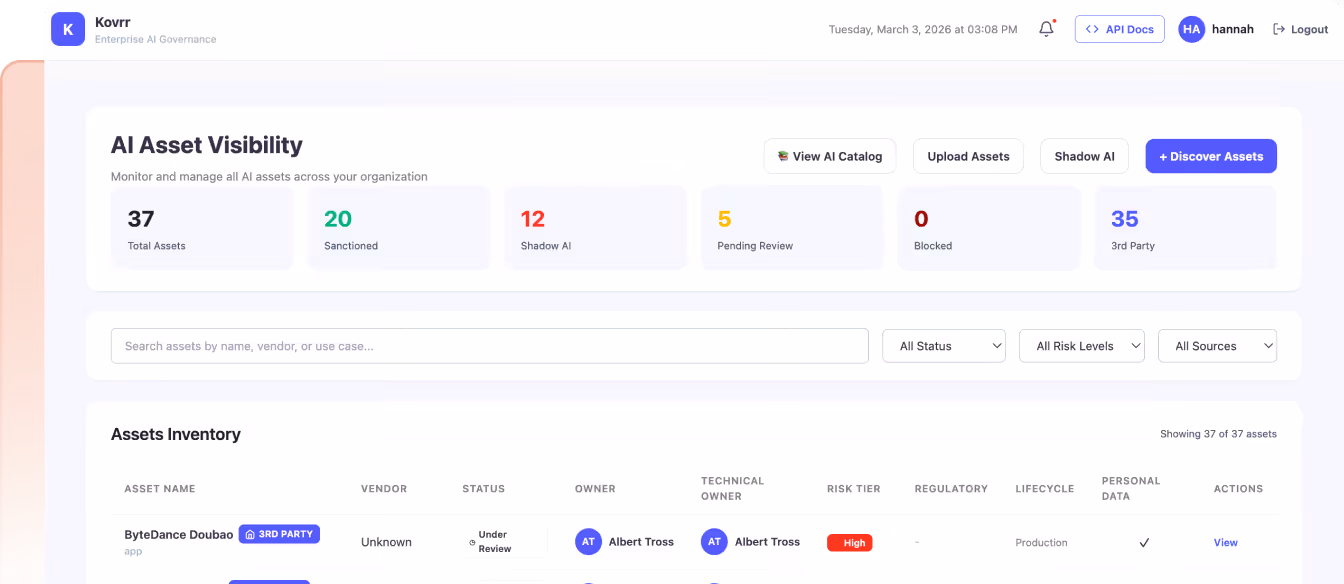This screenshot has width=1344, height=584.
Task: Click the 3RD PARTY badge on ByteDance Doubao
Action: pyautogui.click(x=279, y=534)
